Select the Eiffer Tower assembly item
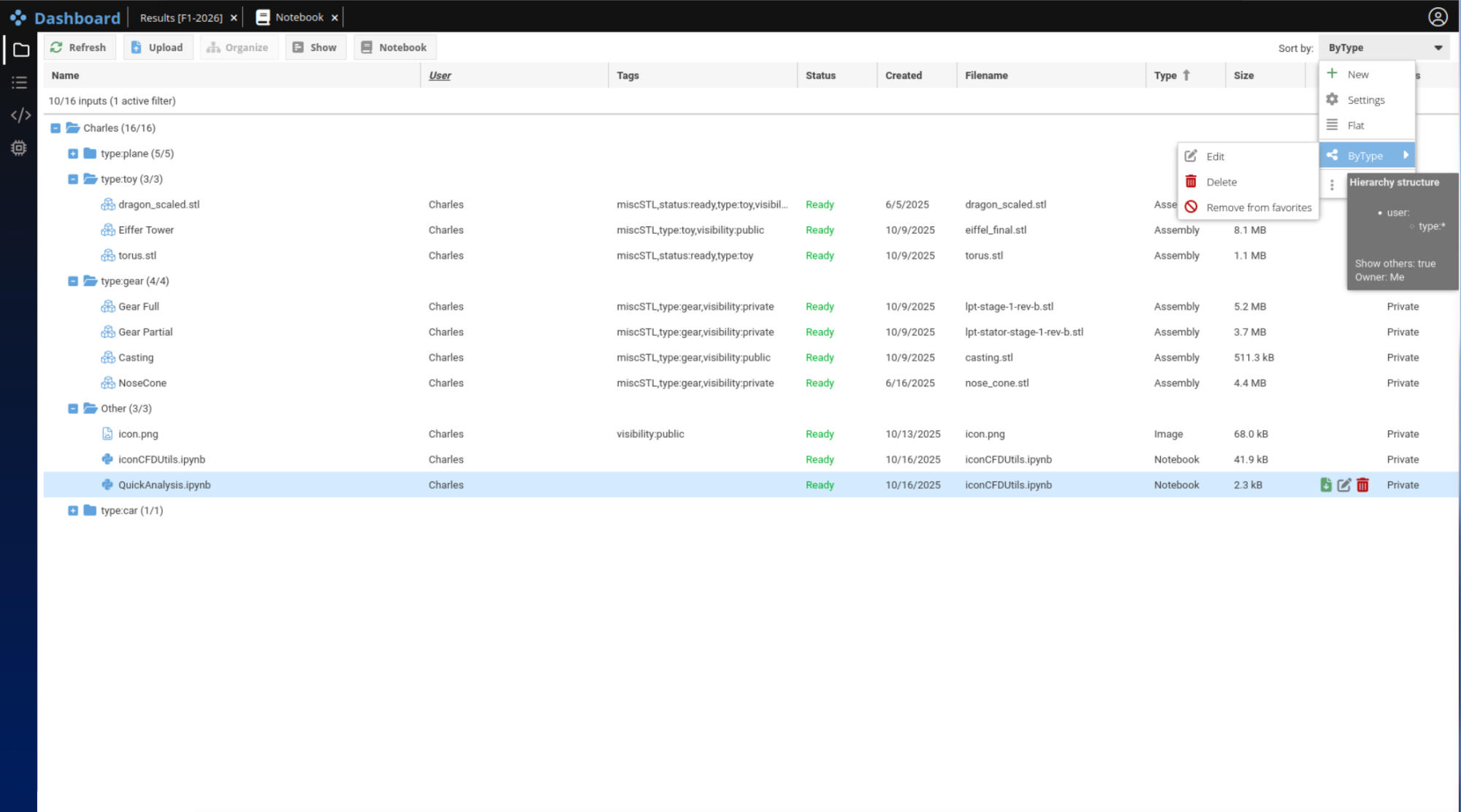 146,230
